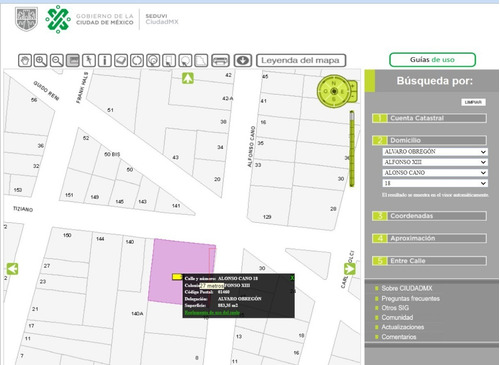Click the LIMPIAR button
Image resolution: width=500 pixels, height=365 pixels.
(x=473, y=102)
